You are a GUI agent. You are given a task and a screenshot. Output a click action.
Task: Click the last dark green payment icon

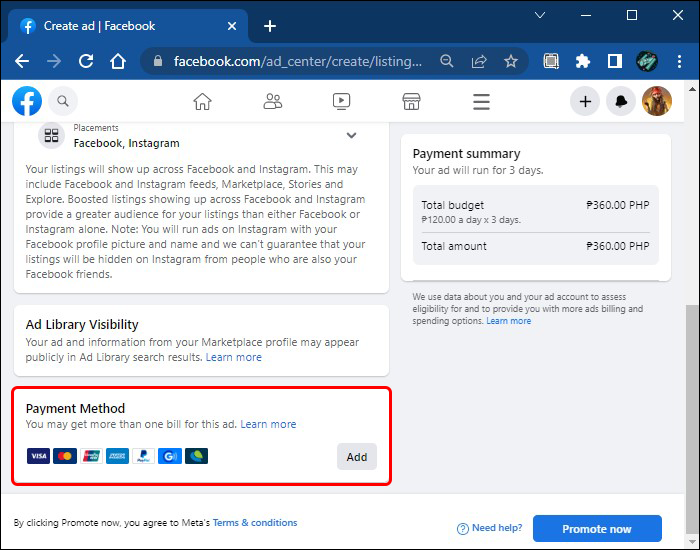pyautogui.click(x=196, y=456)
